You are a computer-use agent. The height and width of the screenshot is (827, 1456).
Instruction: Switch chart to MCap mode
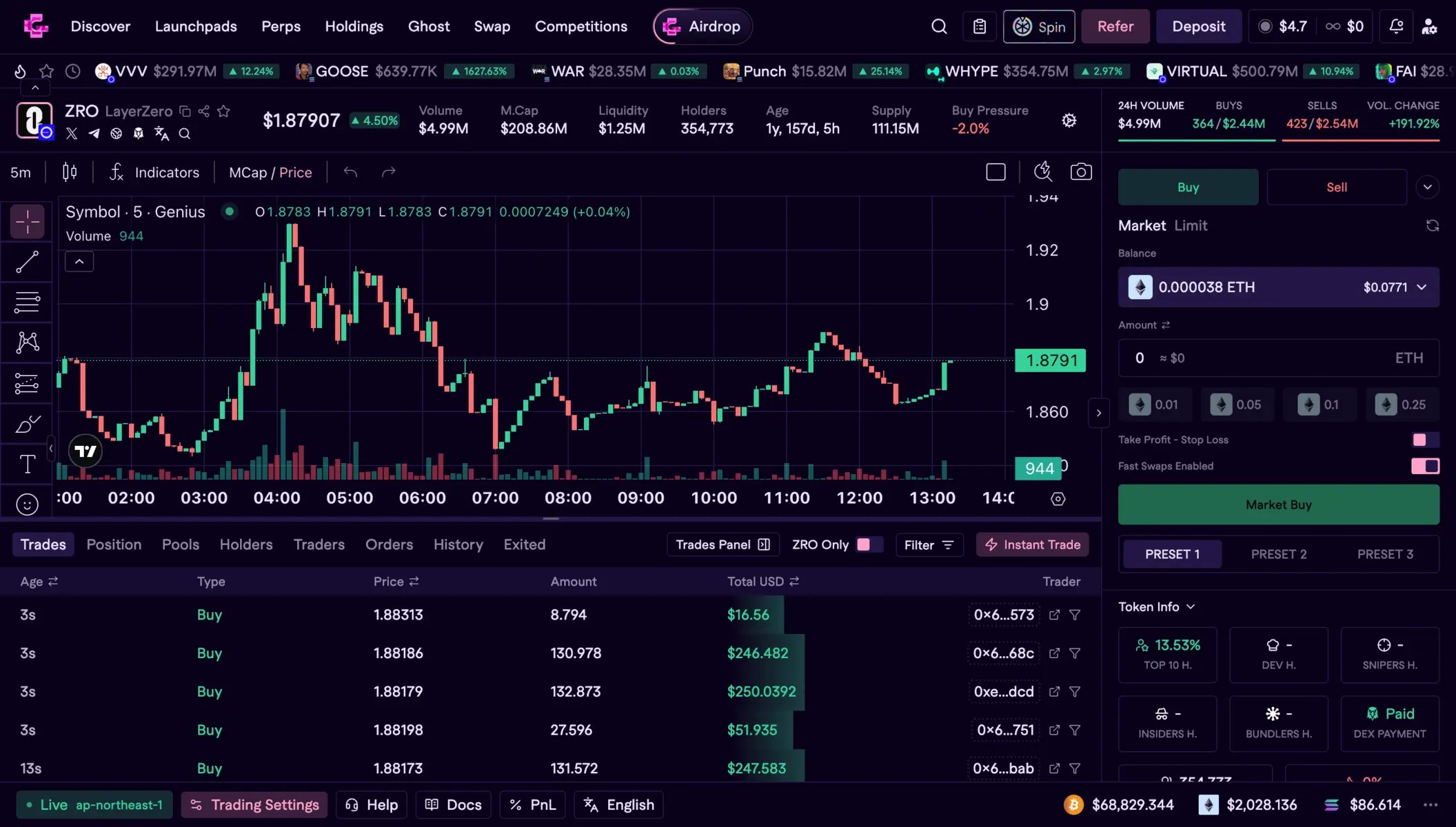coord(247,172)
